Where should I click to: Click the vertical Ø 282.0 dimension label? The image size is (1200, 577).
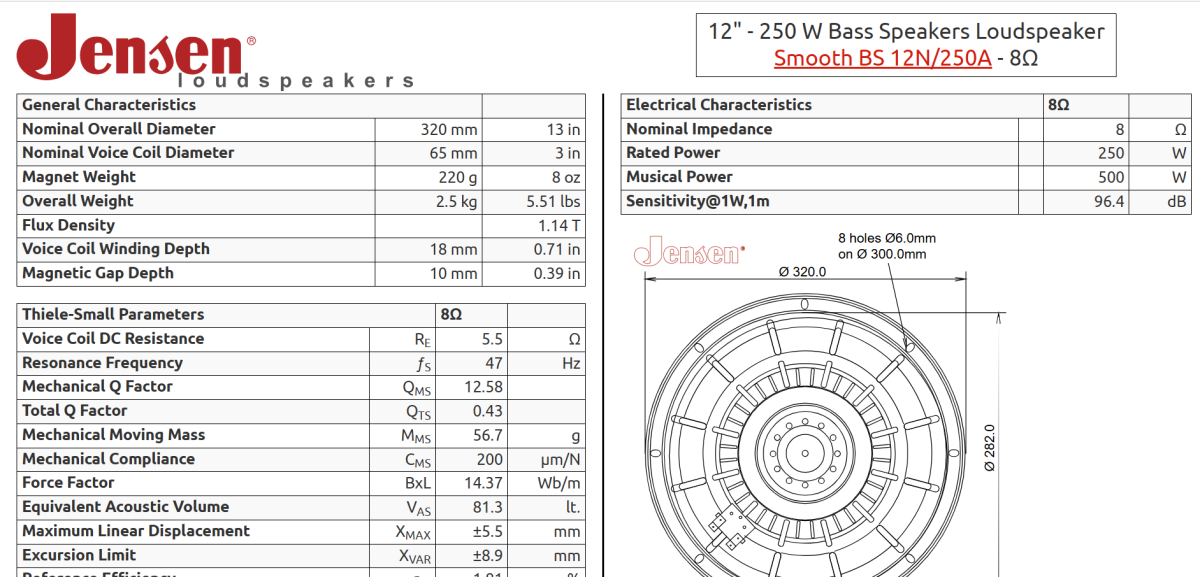pyautogui.click(x=990, y=447)
